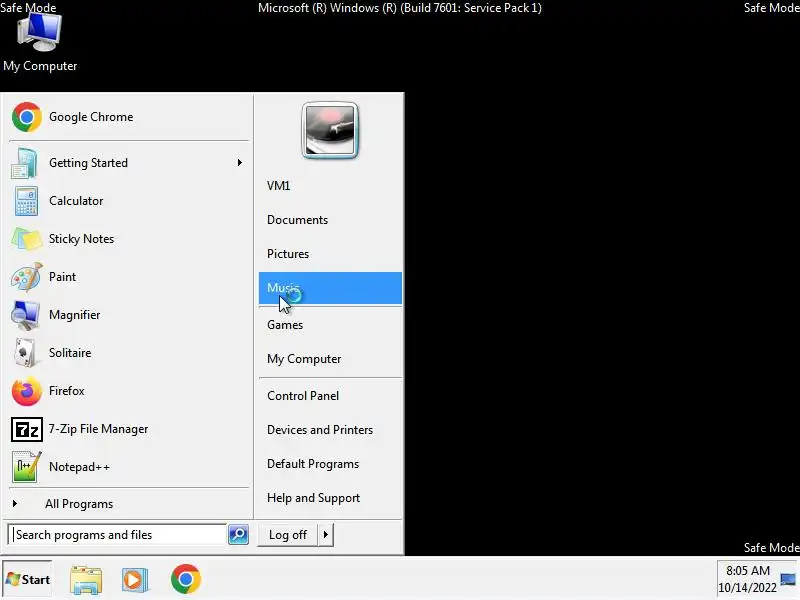Click the Firefox text label

tap(66, 391)
